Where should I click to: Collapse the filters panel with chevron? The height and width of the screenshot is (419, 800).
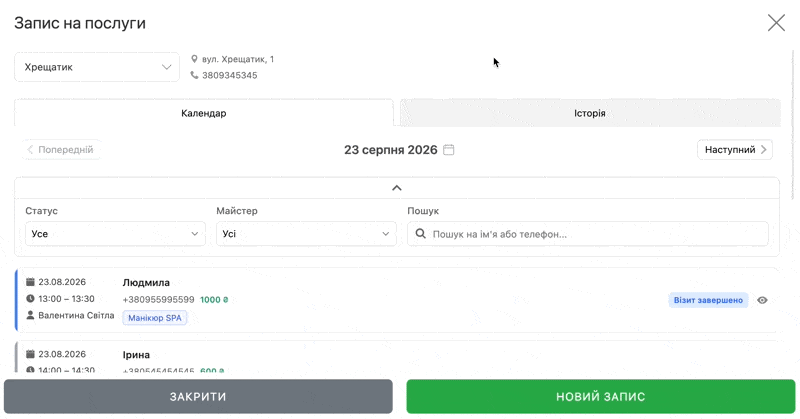[x=396, y=188]
